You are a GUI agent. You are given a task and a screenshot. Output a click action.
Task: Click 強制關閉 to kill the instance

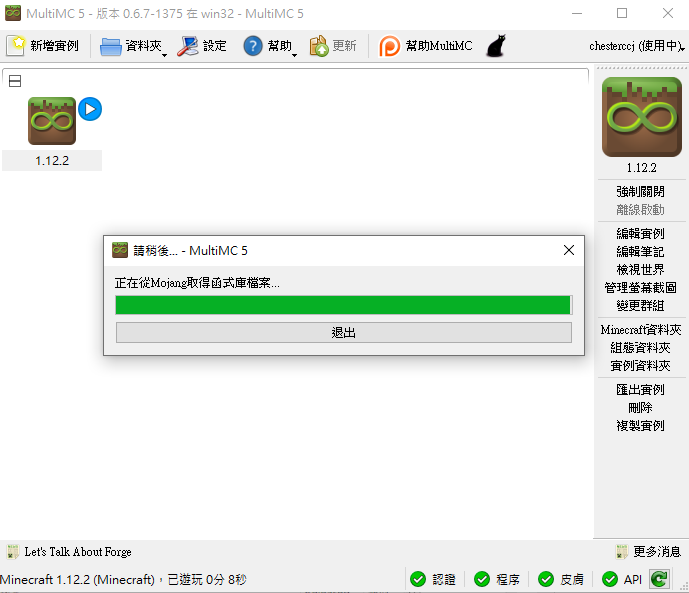(640, 192)
